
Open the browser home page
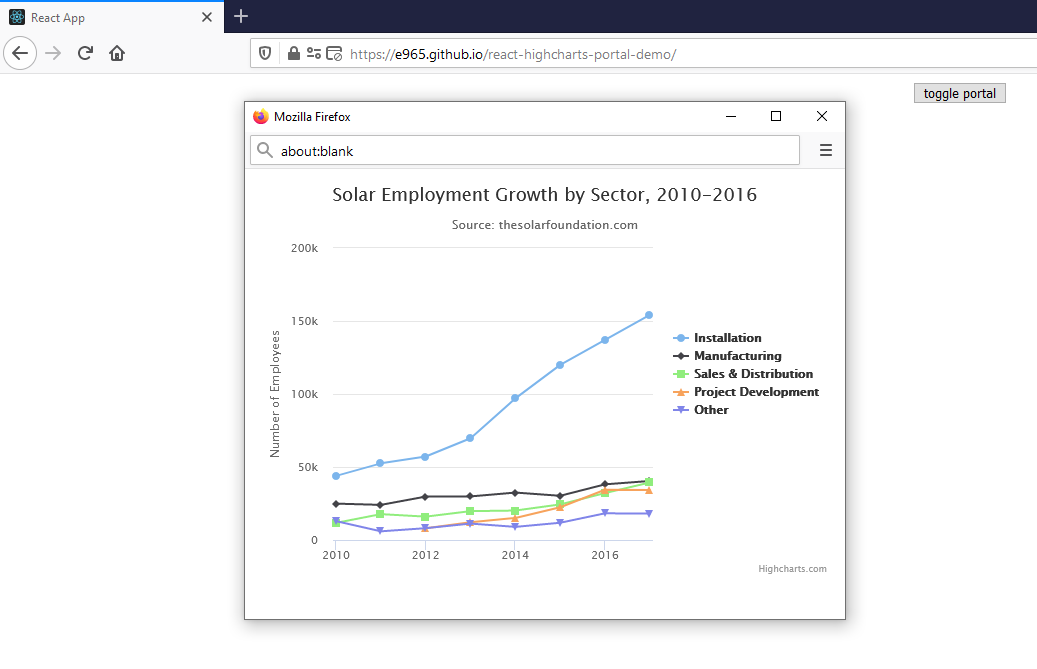116,53
